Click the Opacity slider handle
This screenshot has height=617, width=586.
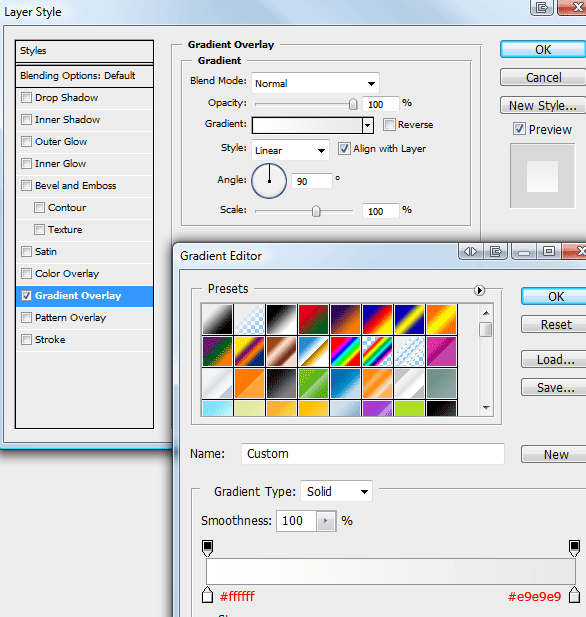353,104
